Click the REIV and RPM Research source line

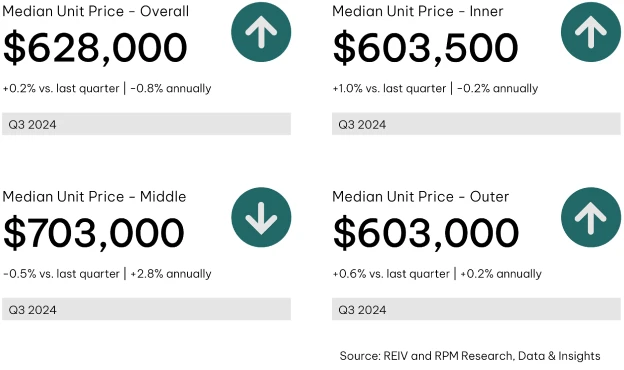click(470, 356)
